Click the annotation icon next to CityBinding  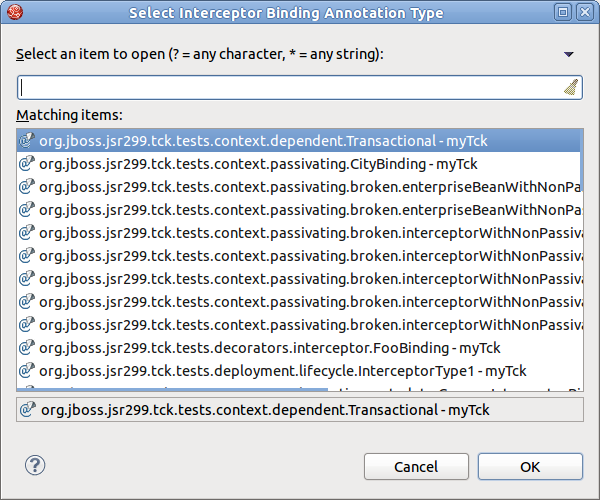pyautogui.click(x=28, y=164)
